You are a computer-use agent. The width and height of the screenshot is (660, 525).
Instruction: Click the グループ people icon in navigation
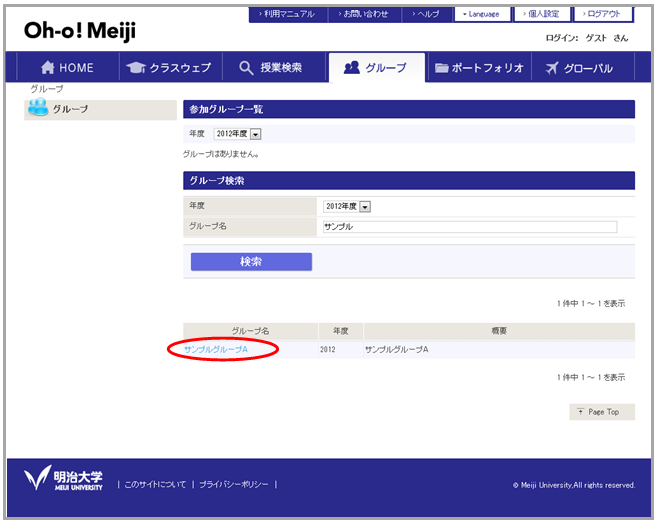pos(352,67)
